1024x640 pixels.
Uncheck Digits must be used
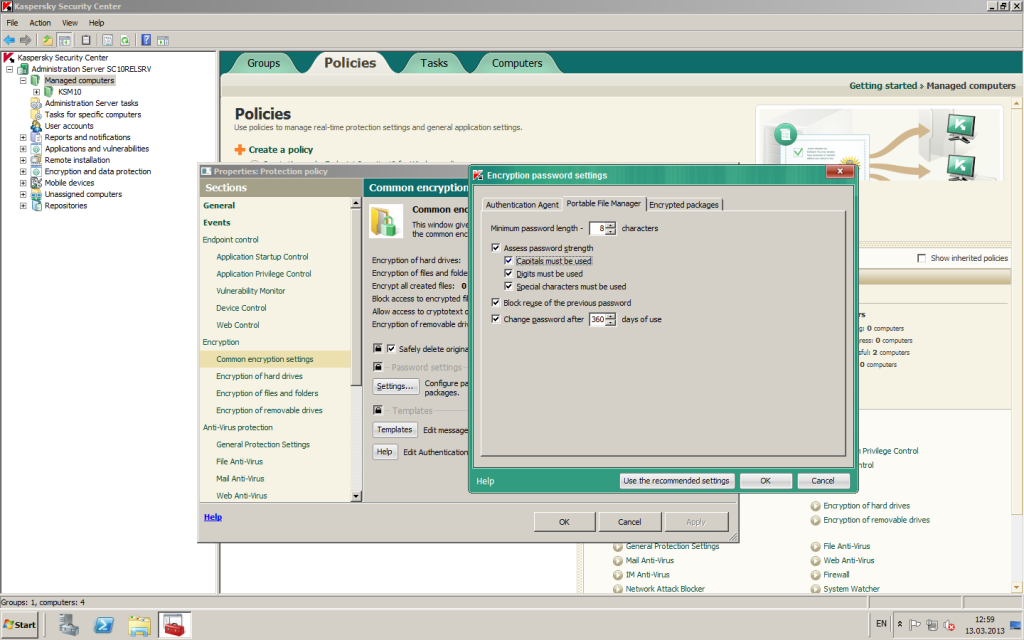pyautogui.click(x=508, y=274)
